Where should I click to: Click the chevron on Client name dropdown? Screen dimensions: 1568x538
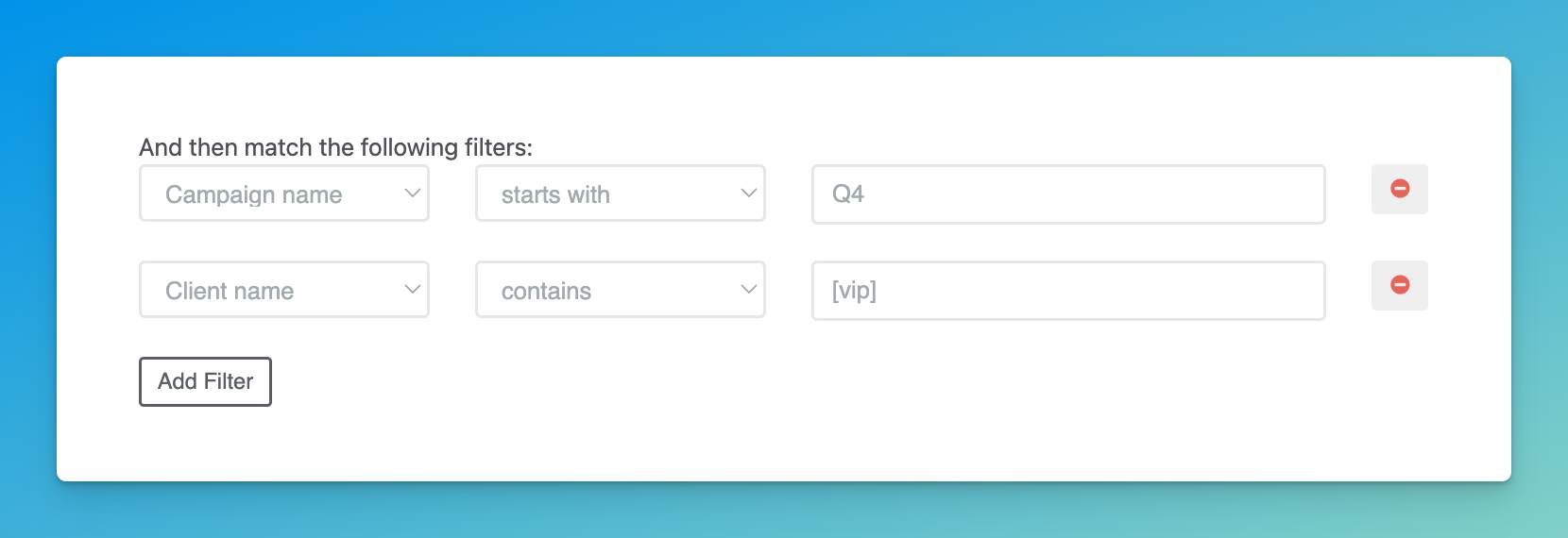click(412, 290)
